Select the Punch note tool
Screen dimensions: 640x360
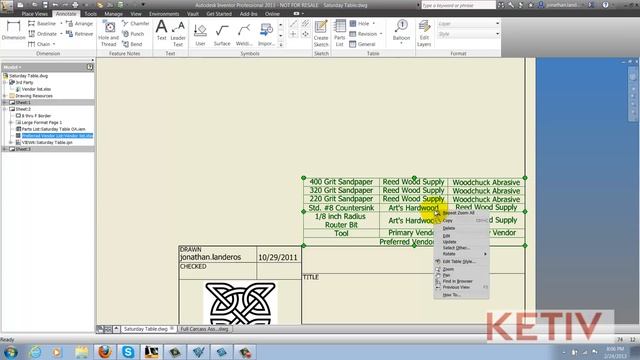tap(133, 34)
